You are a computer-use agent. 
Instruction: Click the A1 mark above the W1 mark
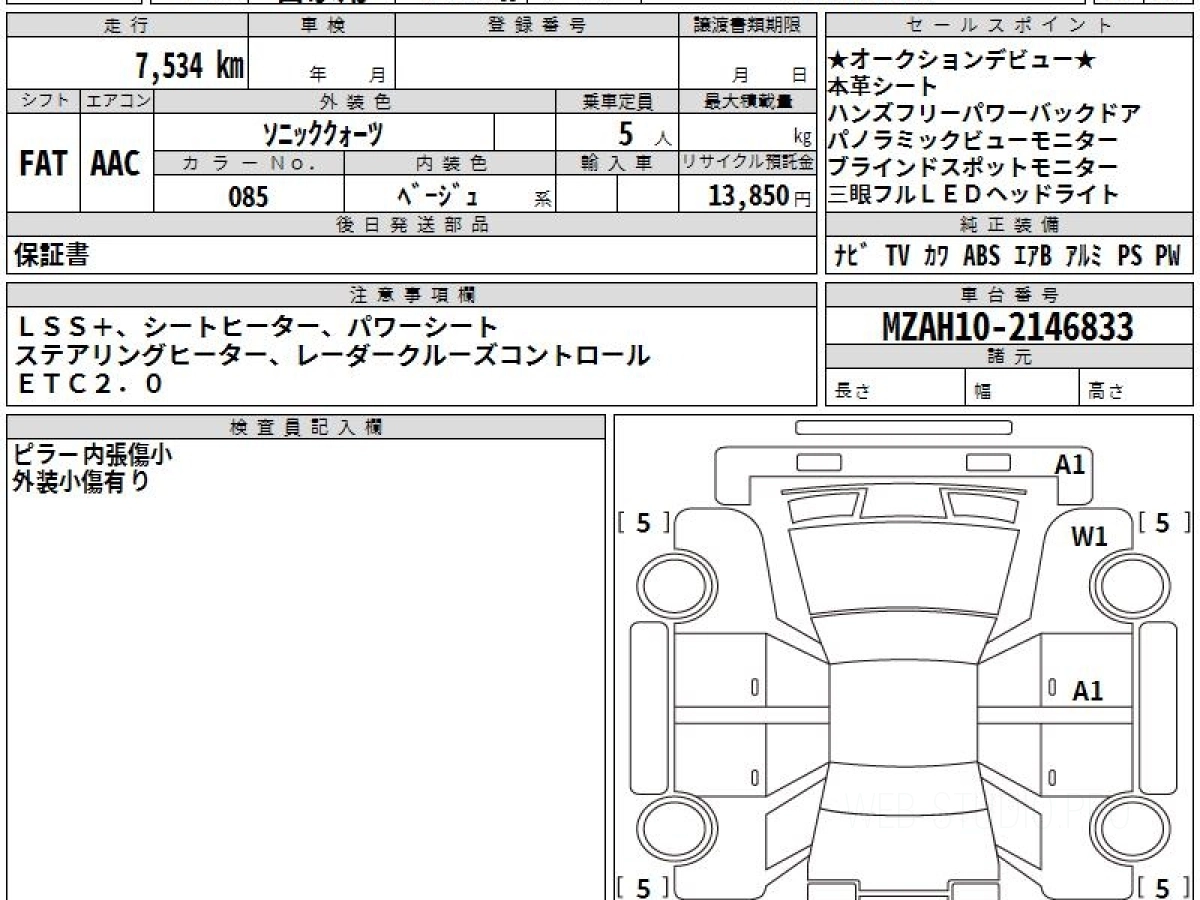tap(1070, 464)
